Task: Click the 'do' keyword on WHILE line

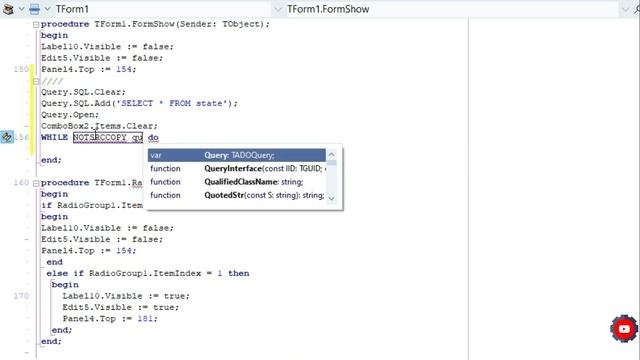Action: click(153, 138)
